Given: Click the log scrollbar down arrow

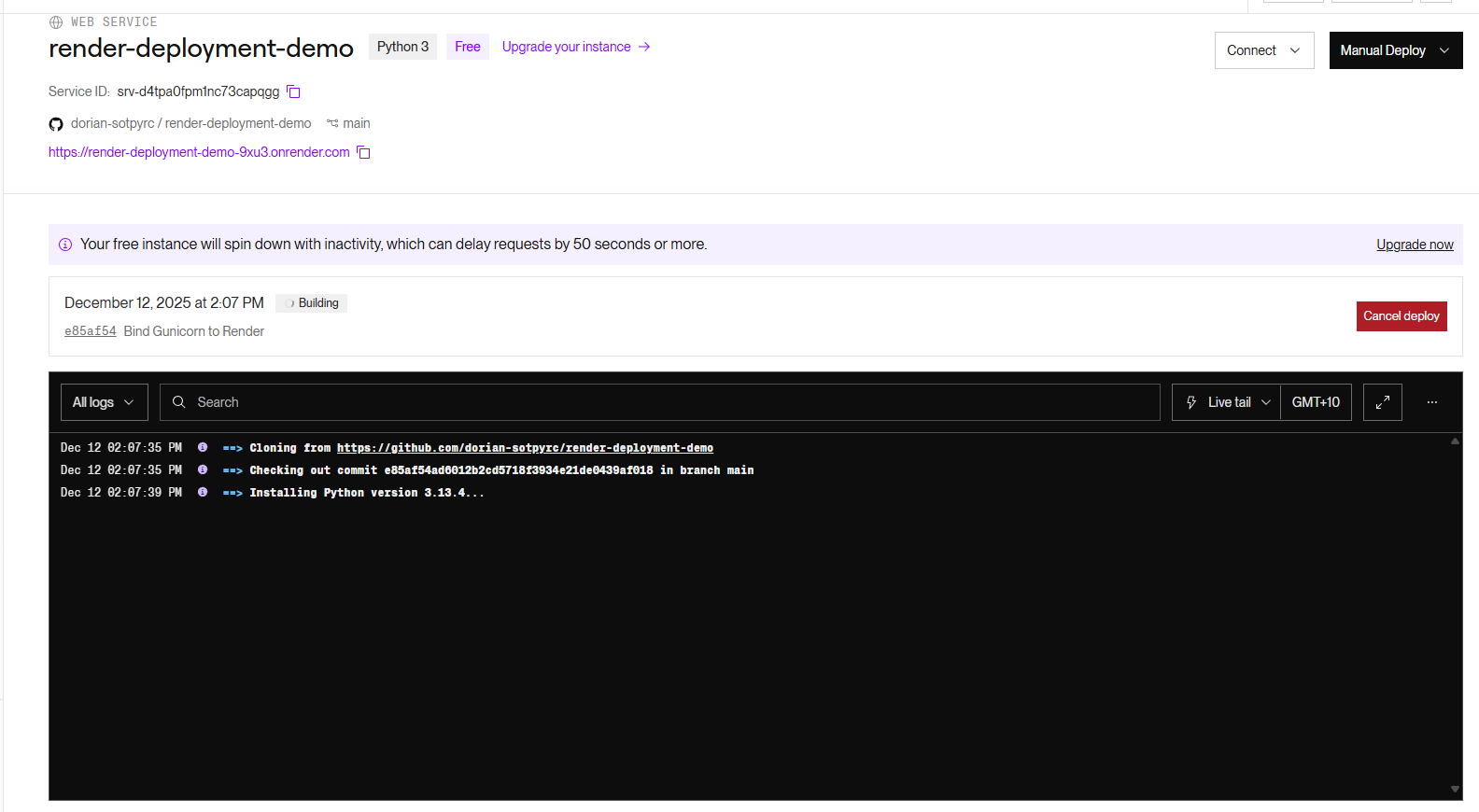Looking at the screenshot, I should click(x=1455, y=790).
